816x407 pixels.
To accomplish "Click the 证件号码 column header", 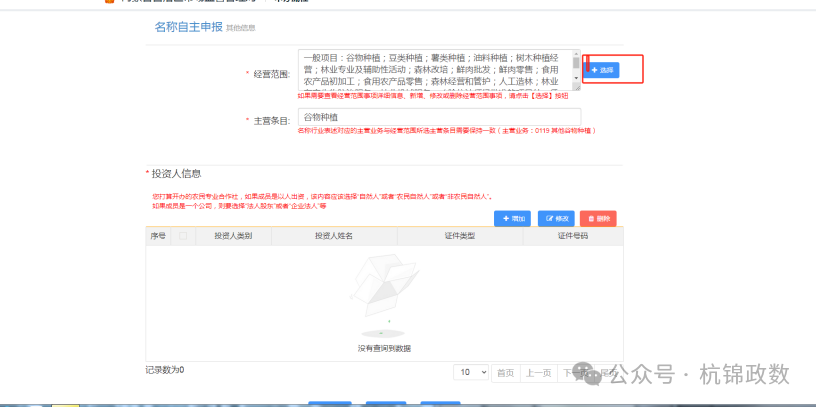I will [573, 236].
